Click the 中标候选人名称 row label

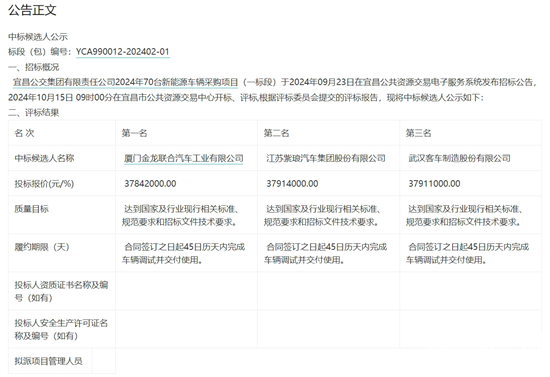coord(44,158)
